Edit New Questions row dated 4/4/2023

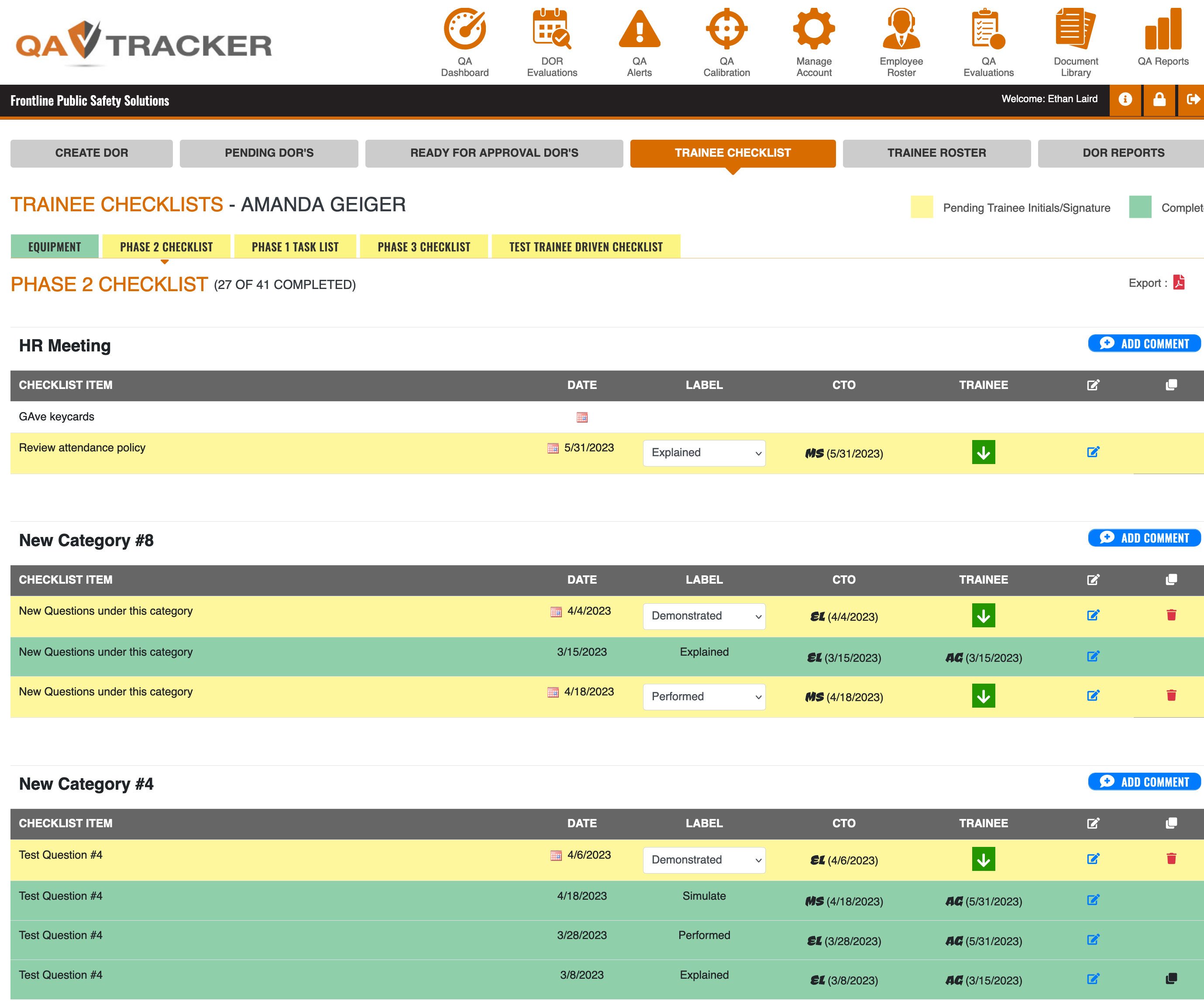(1093, 615)
